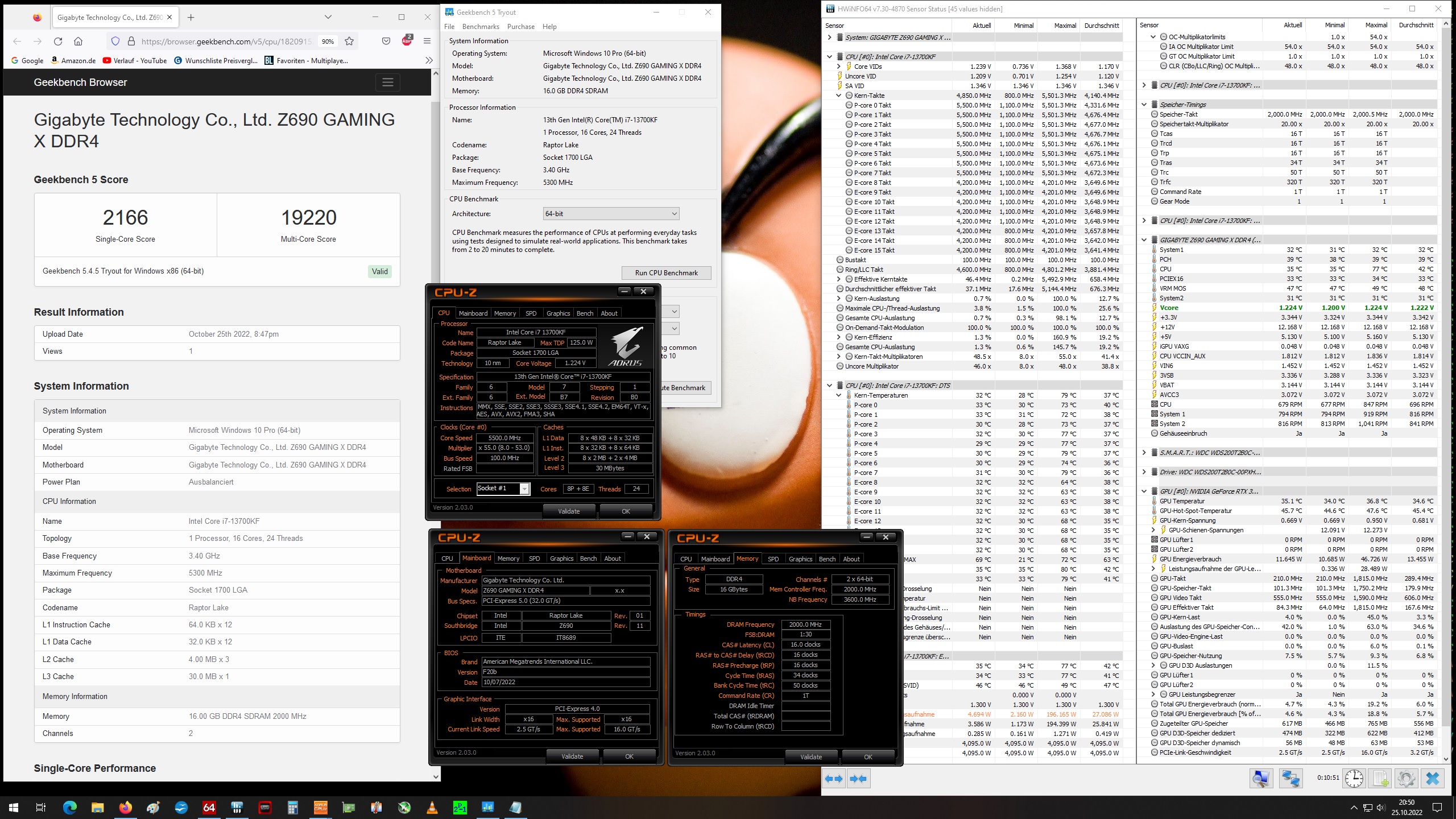Close HWiNFO sensors with the blue X icon
Screen dimensions: 1456x819
pyautogui.click(x=1433, y=779)
